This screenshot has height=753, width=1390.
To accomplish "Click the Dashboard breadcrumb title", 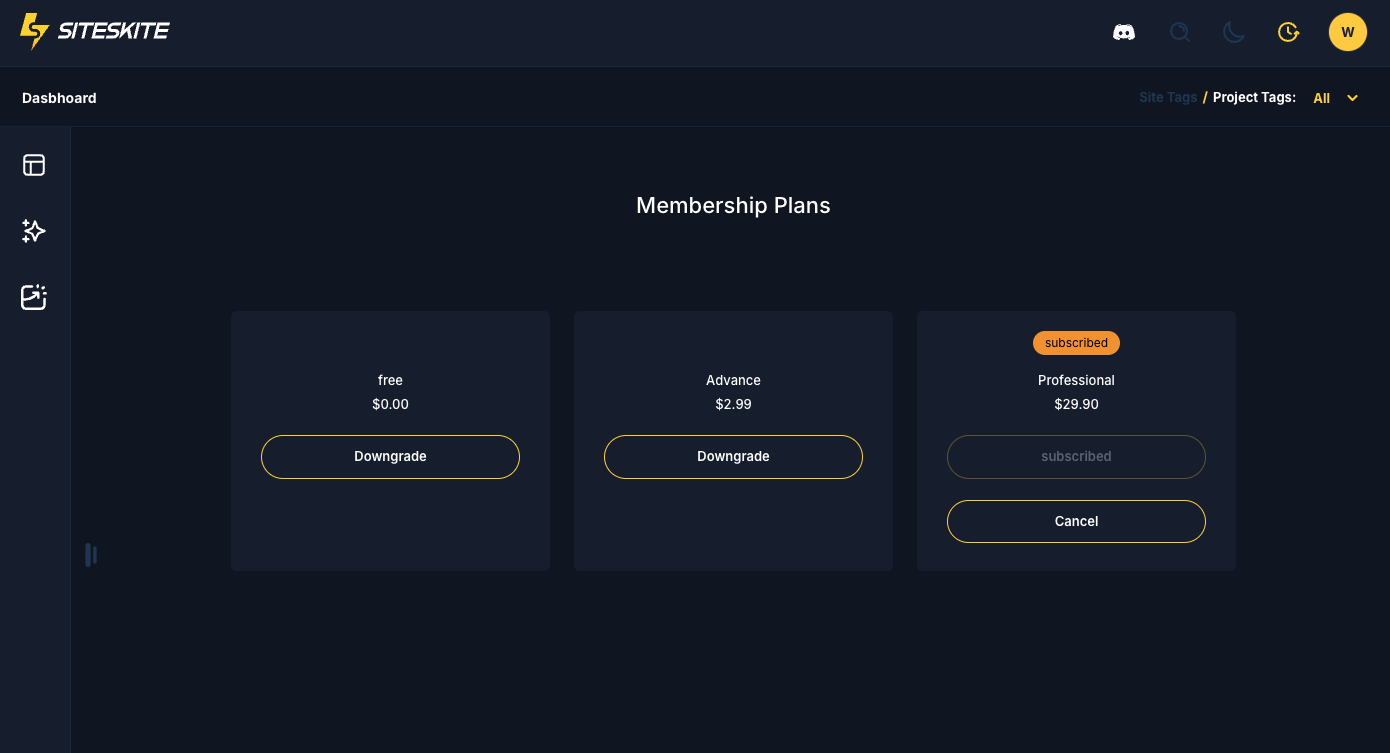I will pos(59,98).
